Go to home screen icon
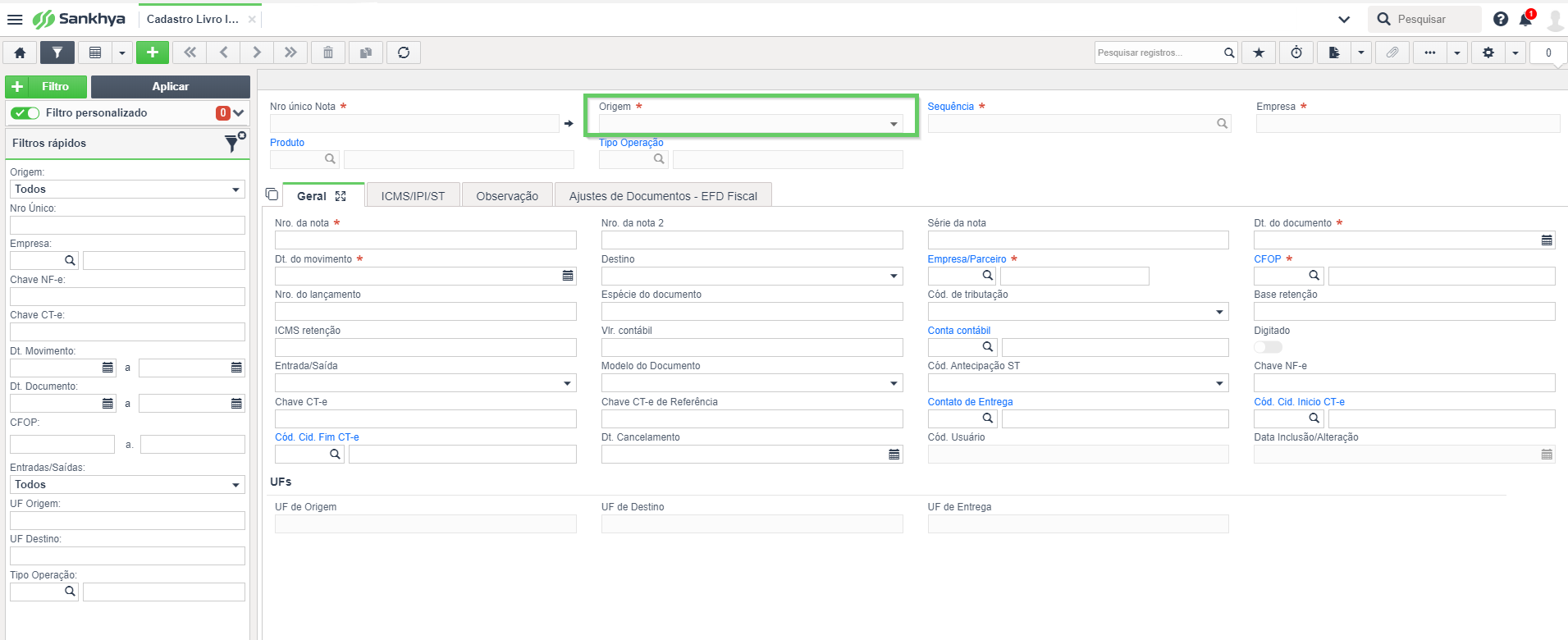 coord(21,53)
